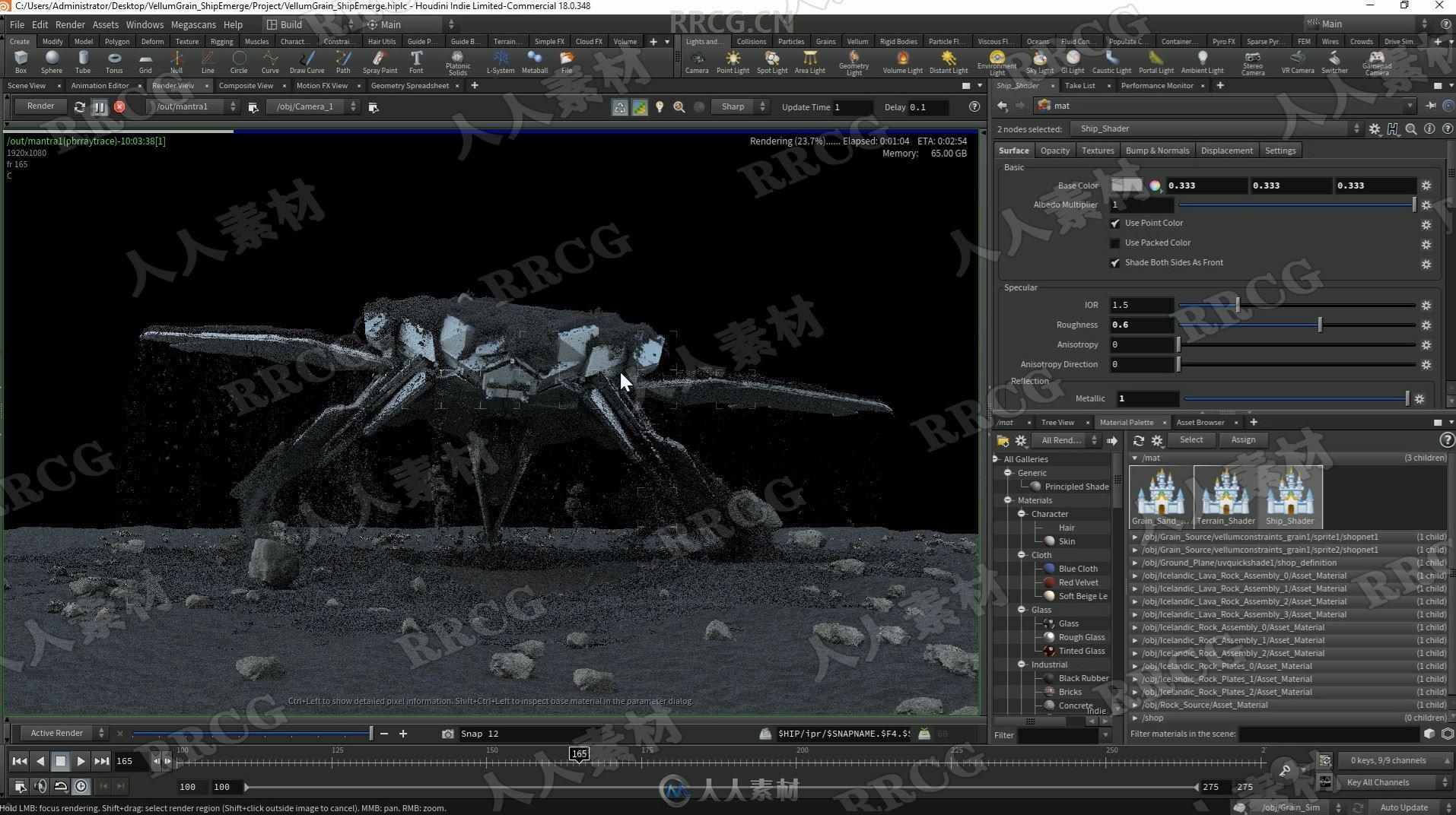Toggle the real time playback button

(81, 786)
